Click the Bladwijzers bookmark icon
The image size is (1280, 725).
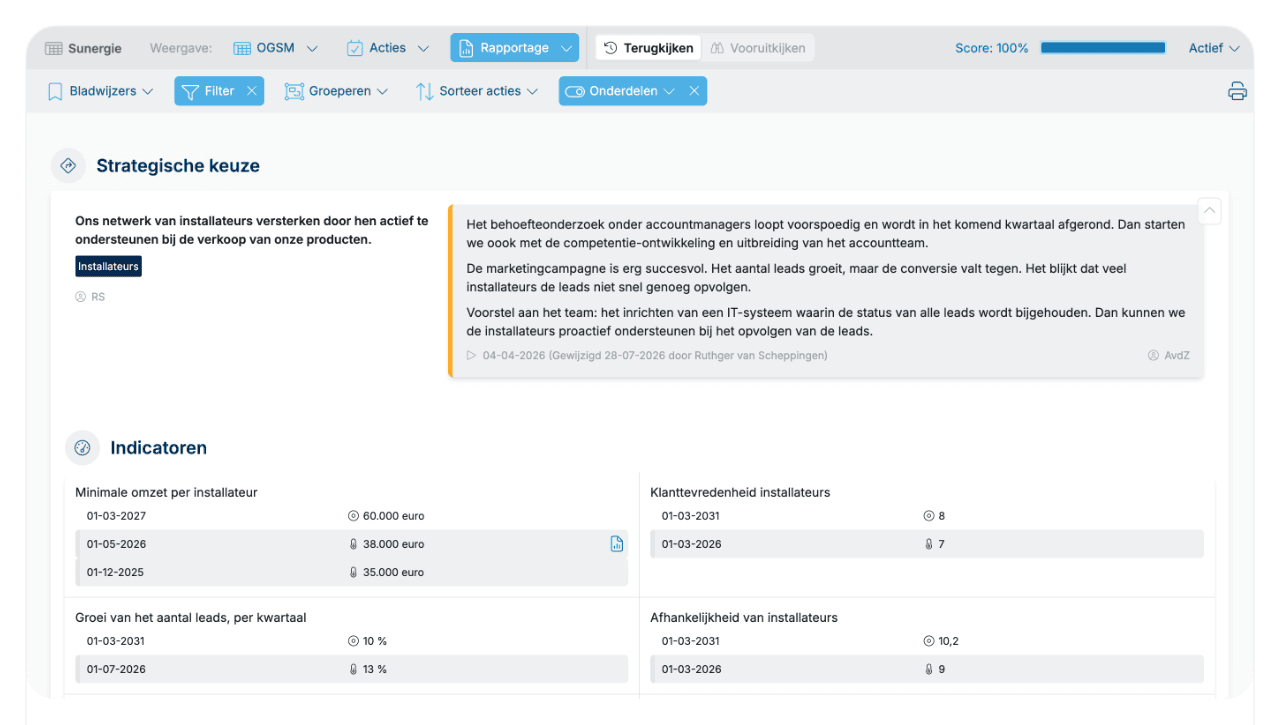(x=55, y=91)
